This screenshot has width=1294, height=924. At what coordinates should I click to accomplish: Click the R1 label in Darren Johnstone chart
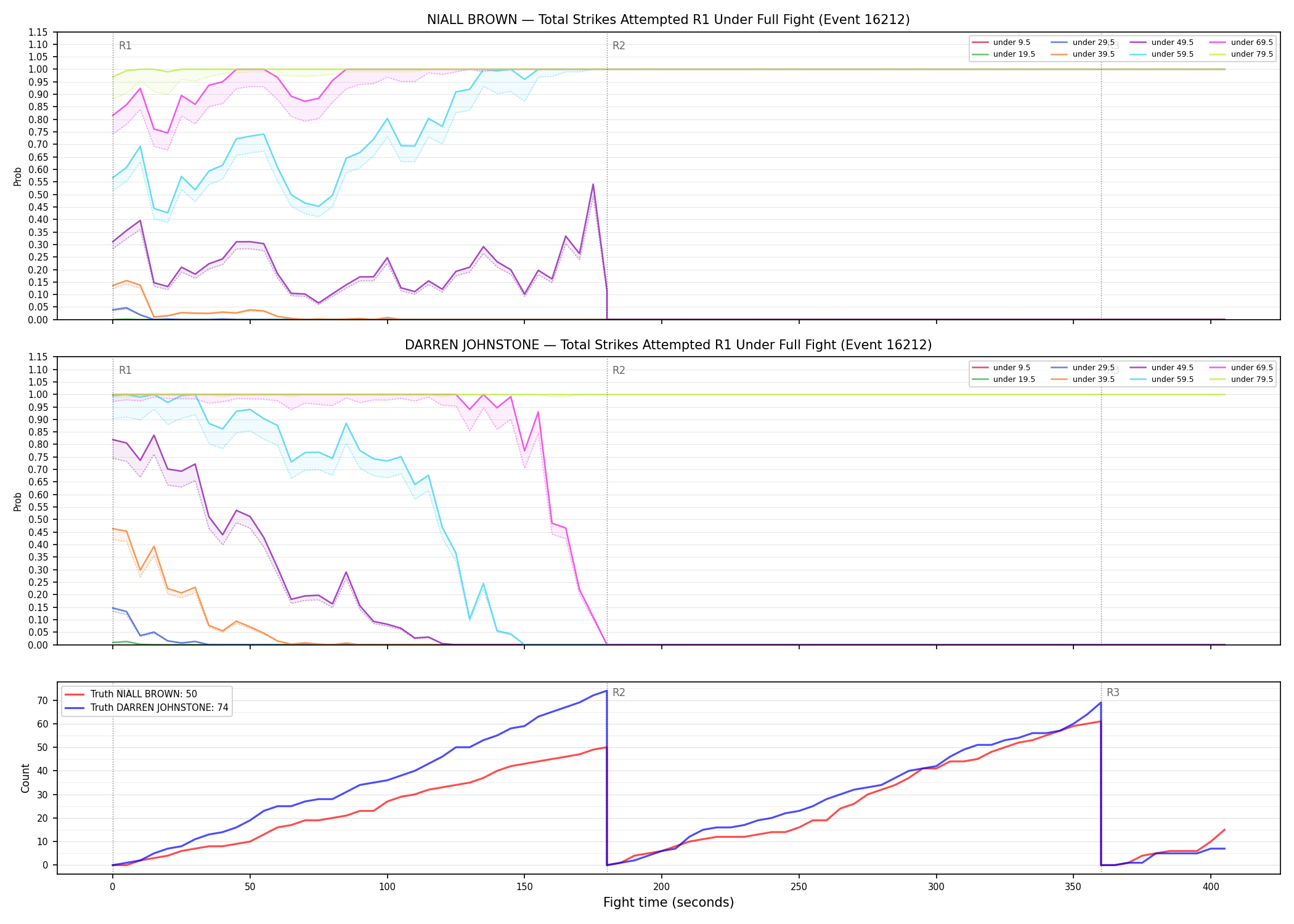[125, 370]
